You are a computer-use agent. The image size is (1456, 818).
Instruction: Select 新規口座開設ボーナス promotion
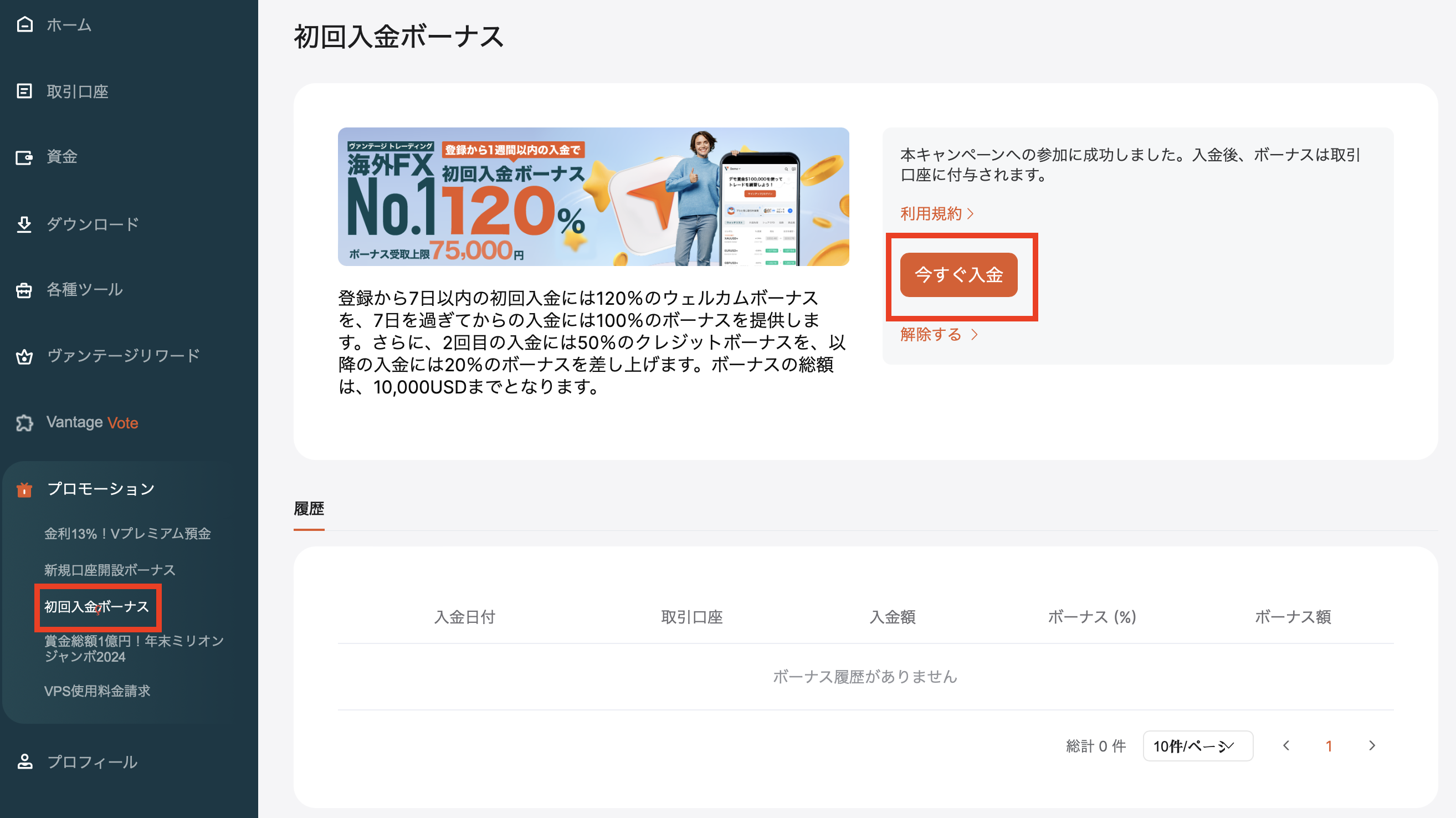pyautogui.click(x=110, y=570)
